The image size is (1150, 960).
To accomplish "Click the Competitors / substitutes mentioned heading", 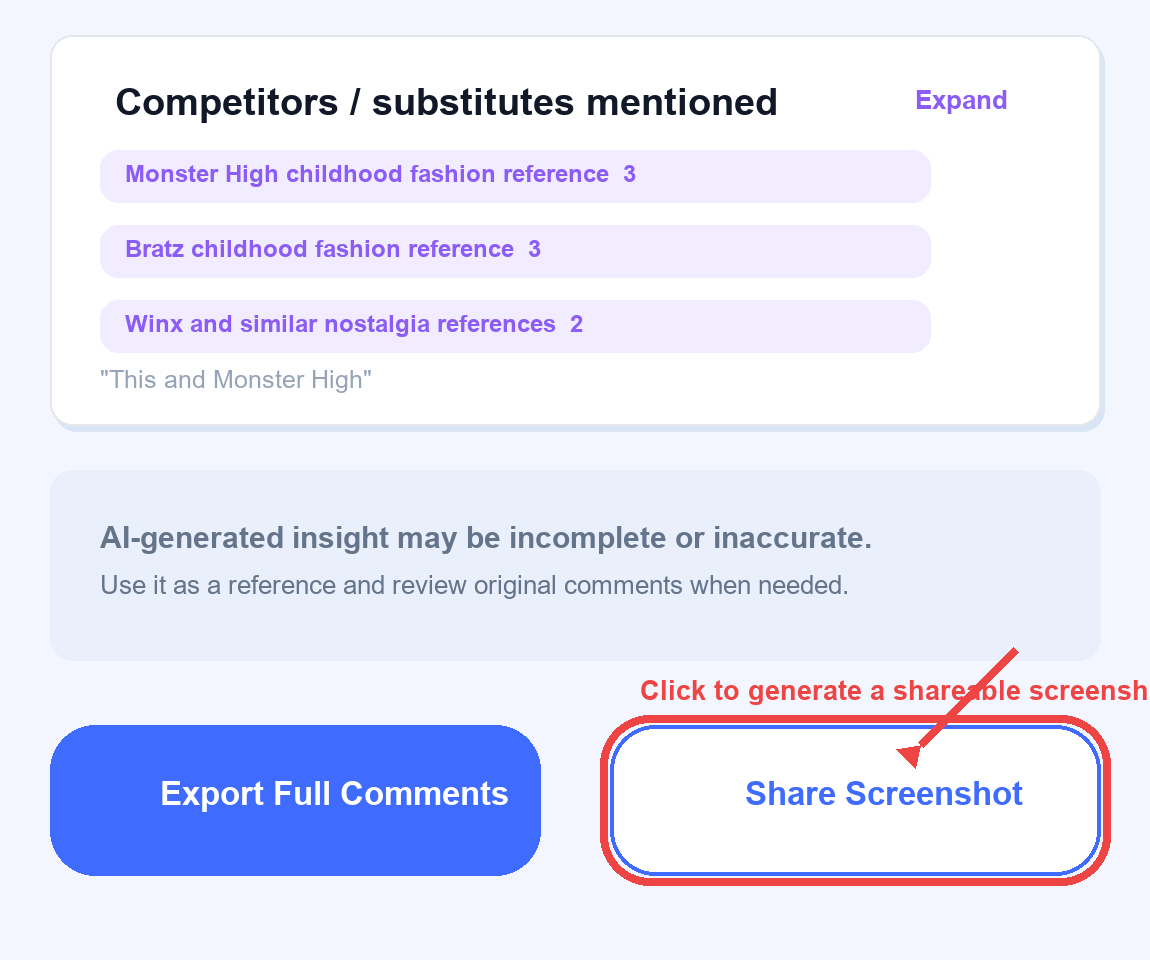I will point(446,102).
